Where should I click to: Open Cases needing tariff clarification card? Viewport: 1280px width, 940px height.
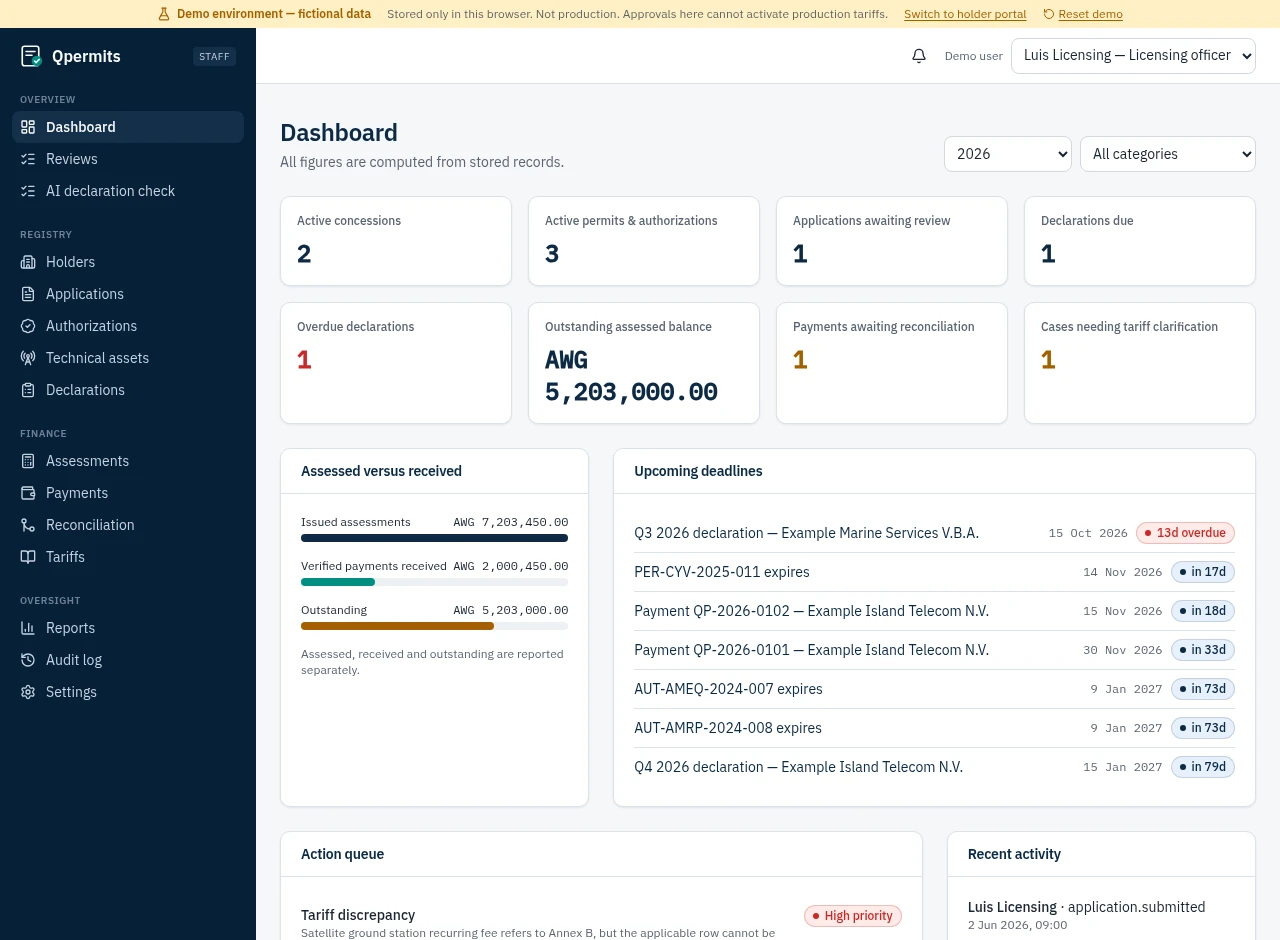click(x=1140, y=363)
